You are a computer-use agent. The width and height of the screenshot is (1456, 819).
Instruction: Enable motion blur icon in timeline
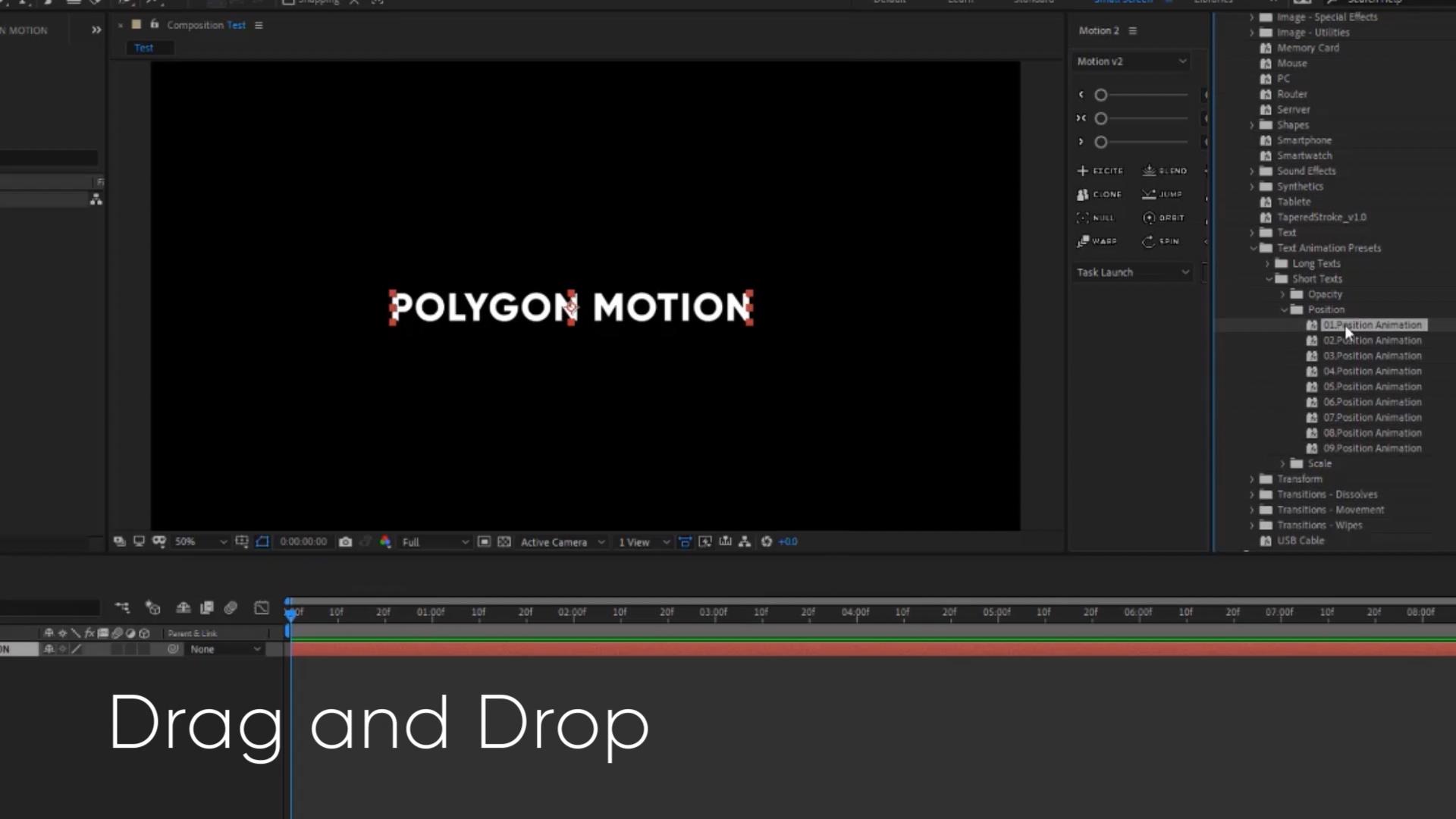pyautogui.click(x=231, y=607)
